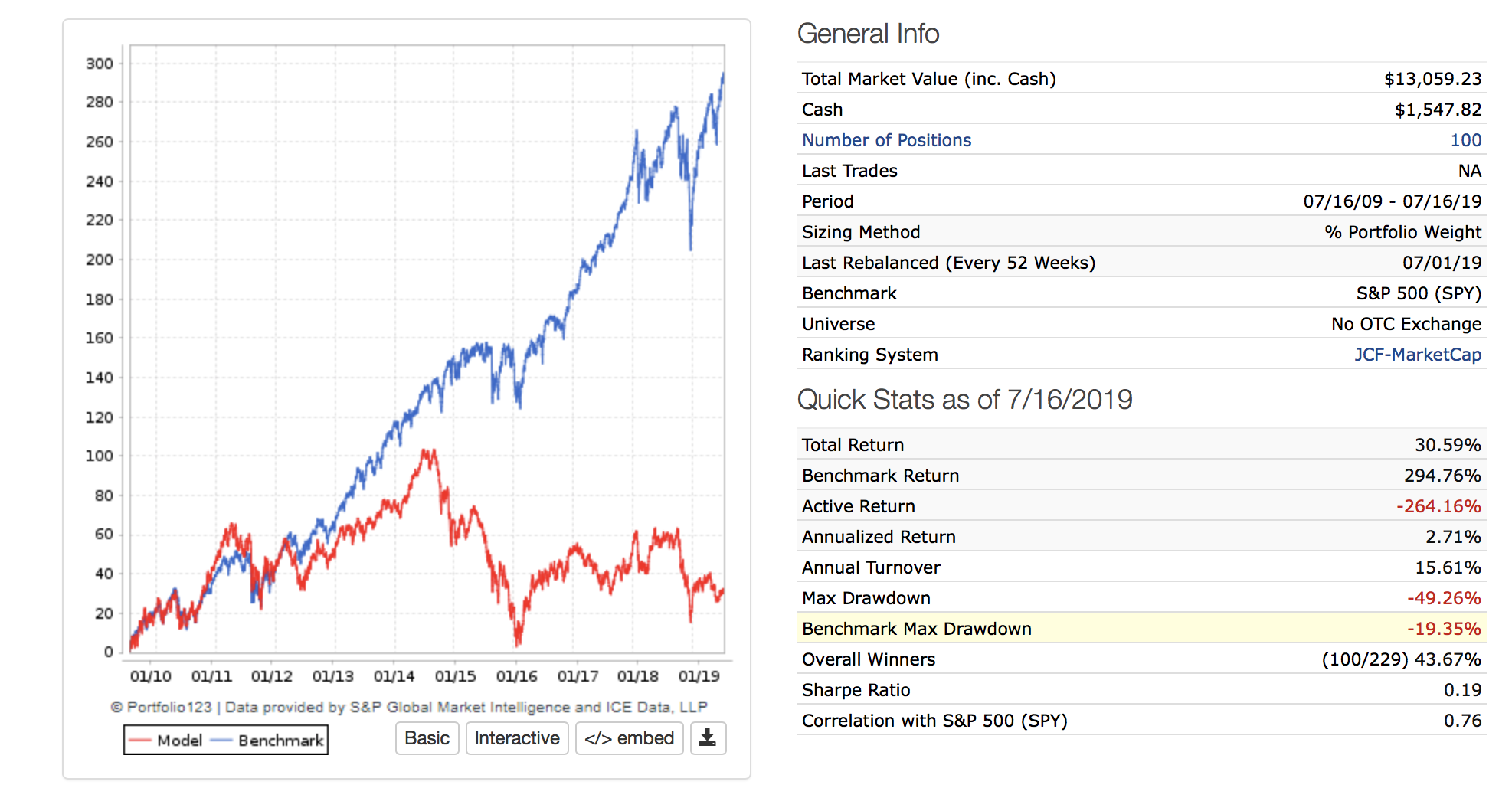Image resolution: width=1512 pixels, height=798 pixels.
Task: Click the download chart icon
Action: click(708, 738)
